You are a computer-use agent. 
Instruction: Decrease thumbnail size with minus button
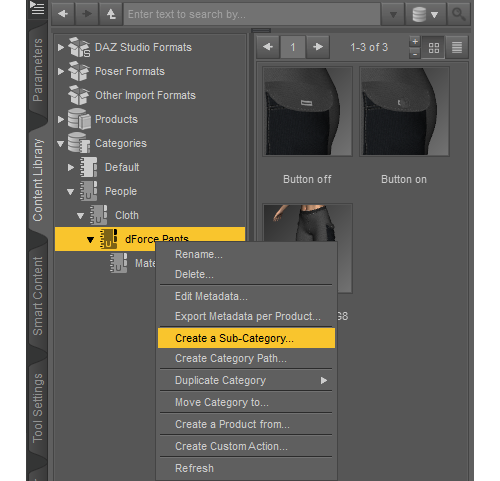click(x=415, y=53)
